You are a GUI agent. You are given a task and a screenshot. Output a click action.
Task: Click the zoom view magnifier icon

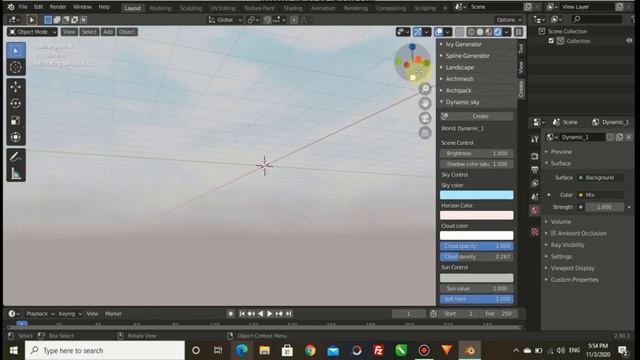tap(425, 88)
